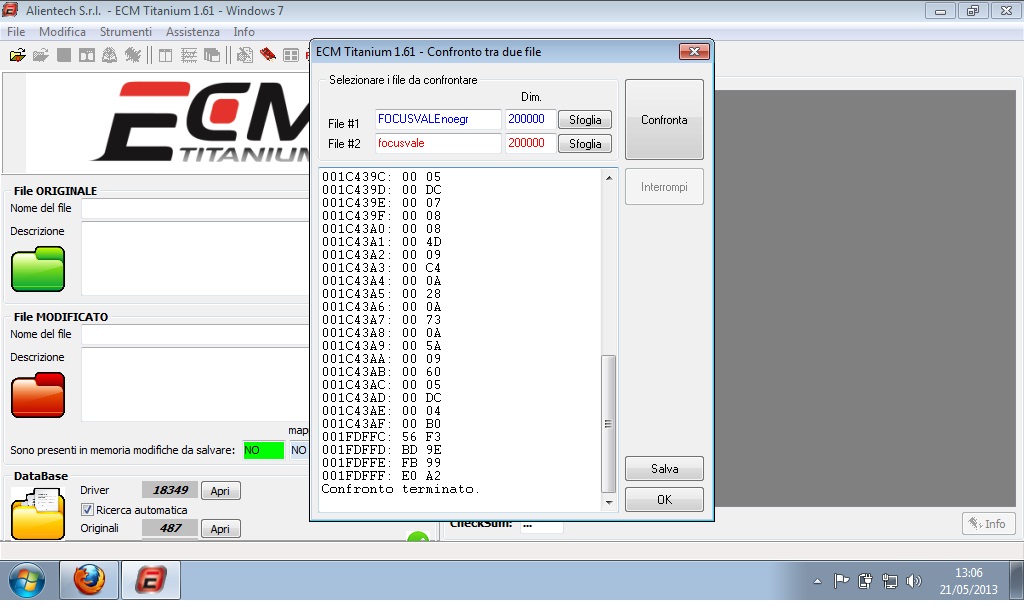This screenshot has height=612, width=1024.
Task: Close the Confronto tra due file dialog
Action: (694, 52)
